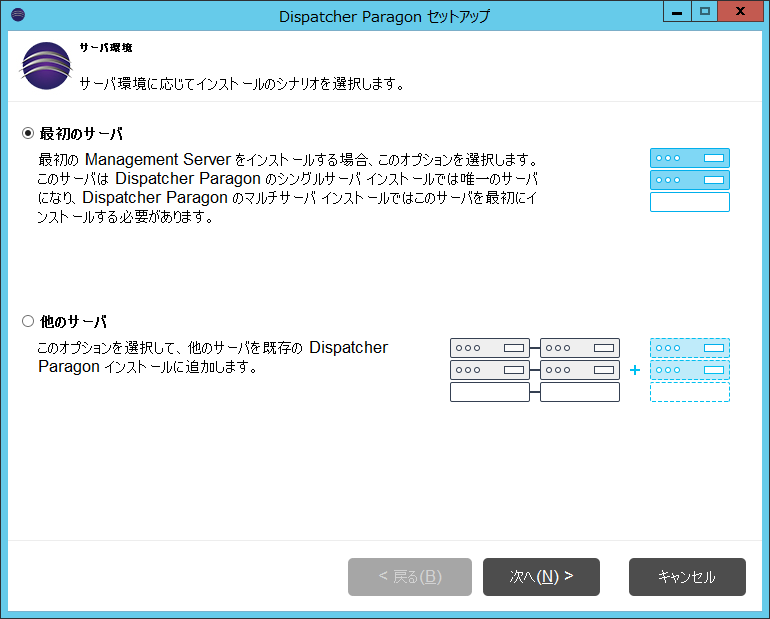
Task: Select the 最初のサーバ radio button
Action: (28, 133)
